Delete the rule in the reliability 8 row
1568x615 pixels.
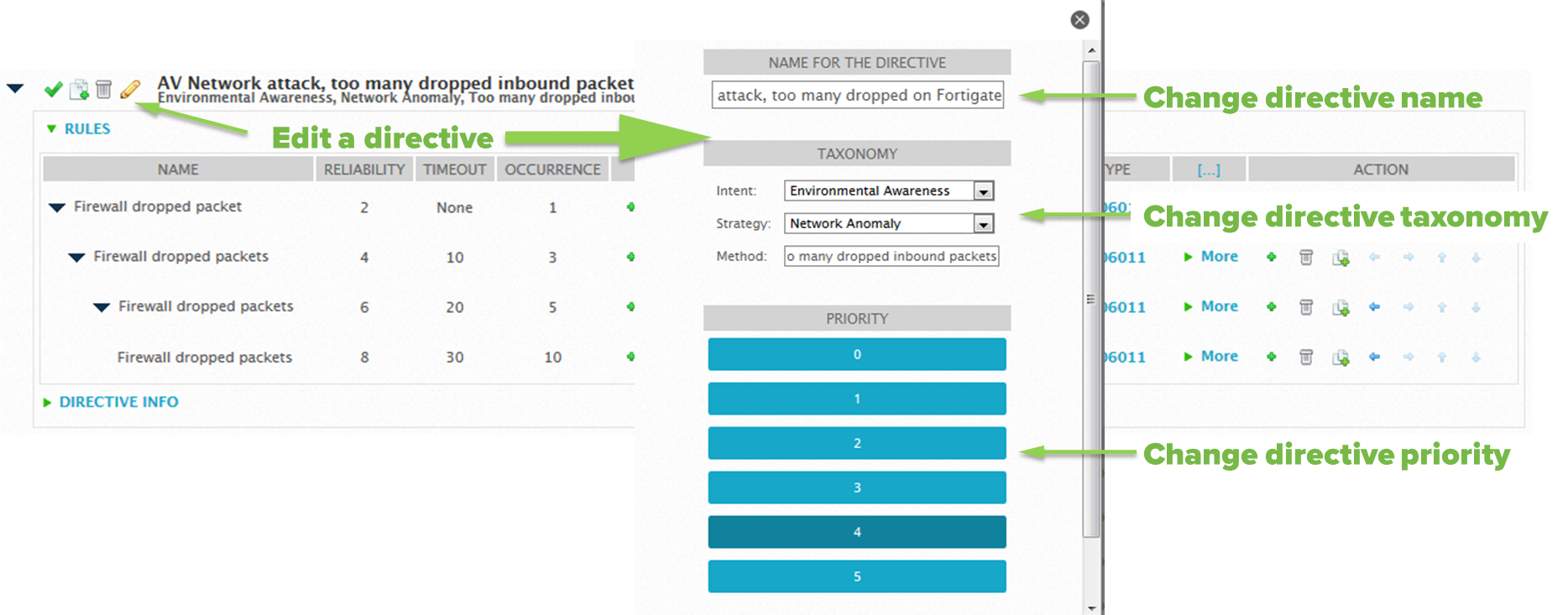[x=1306, y=357]
